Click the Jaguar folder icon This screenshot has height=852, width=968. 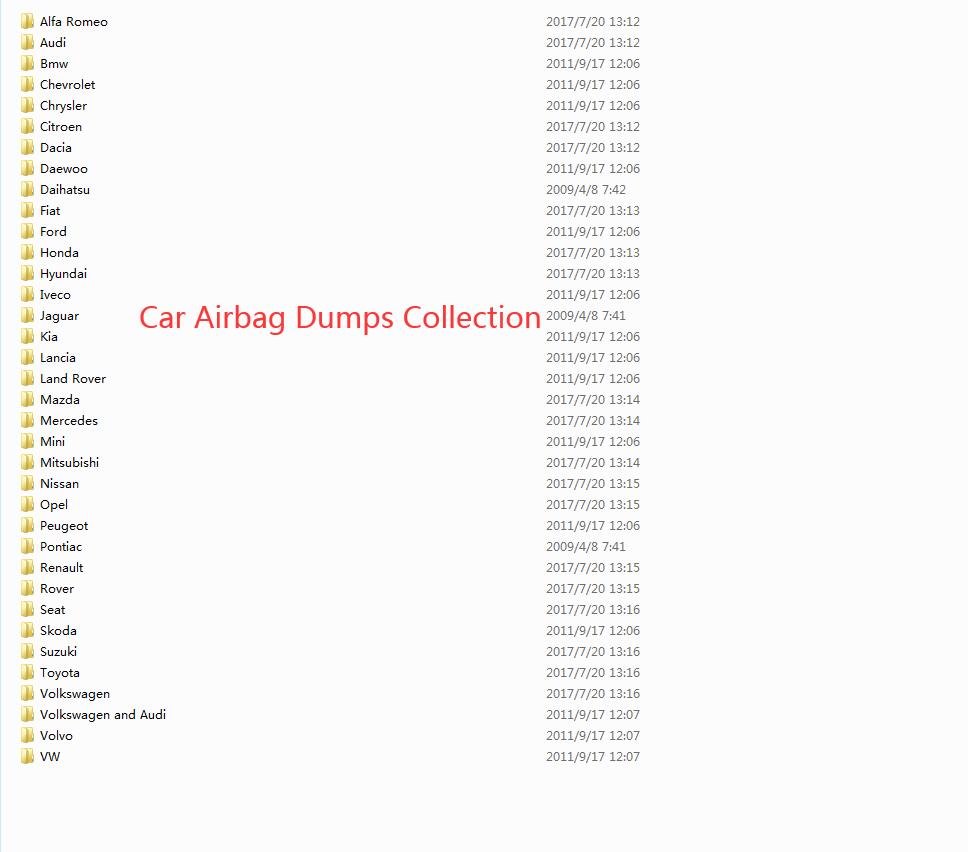tap(27, 315)
